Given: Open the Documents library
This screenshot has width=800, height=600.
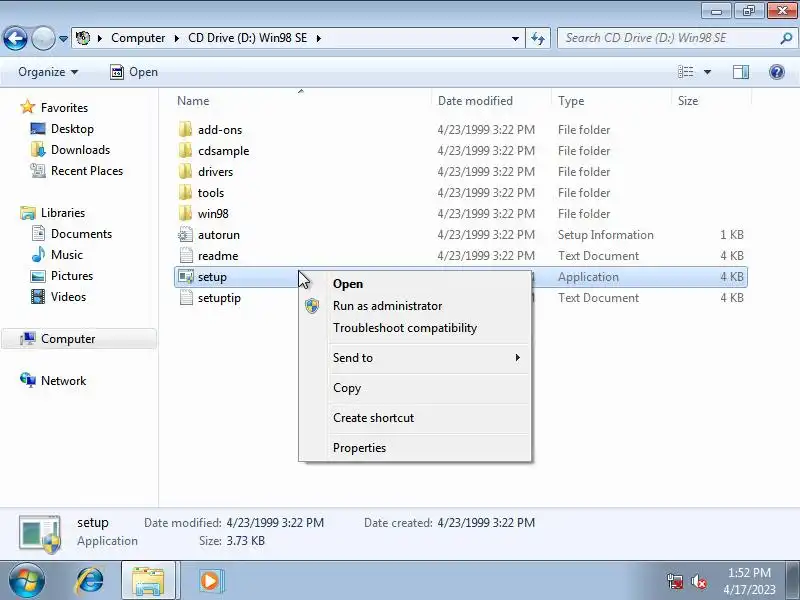Looking at the screenshot, I should 81,234.
